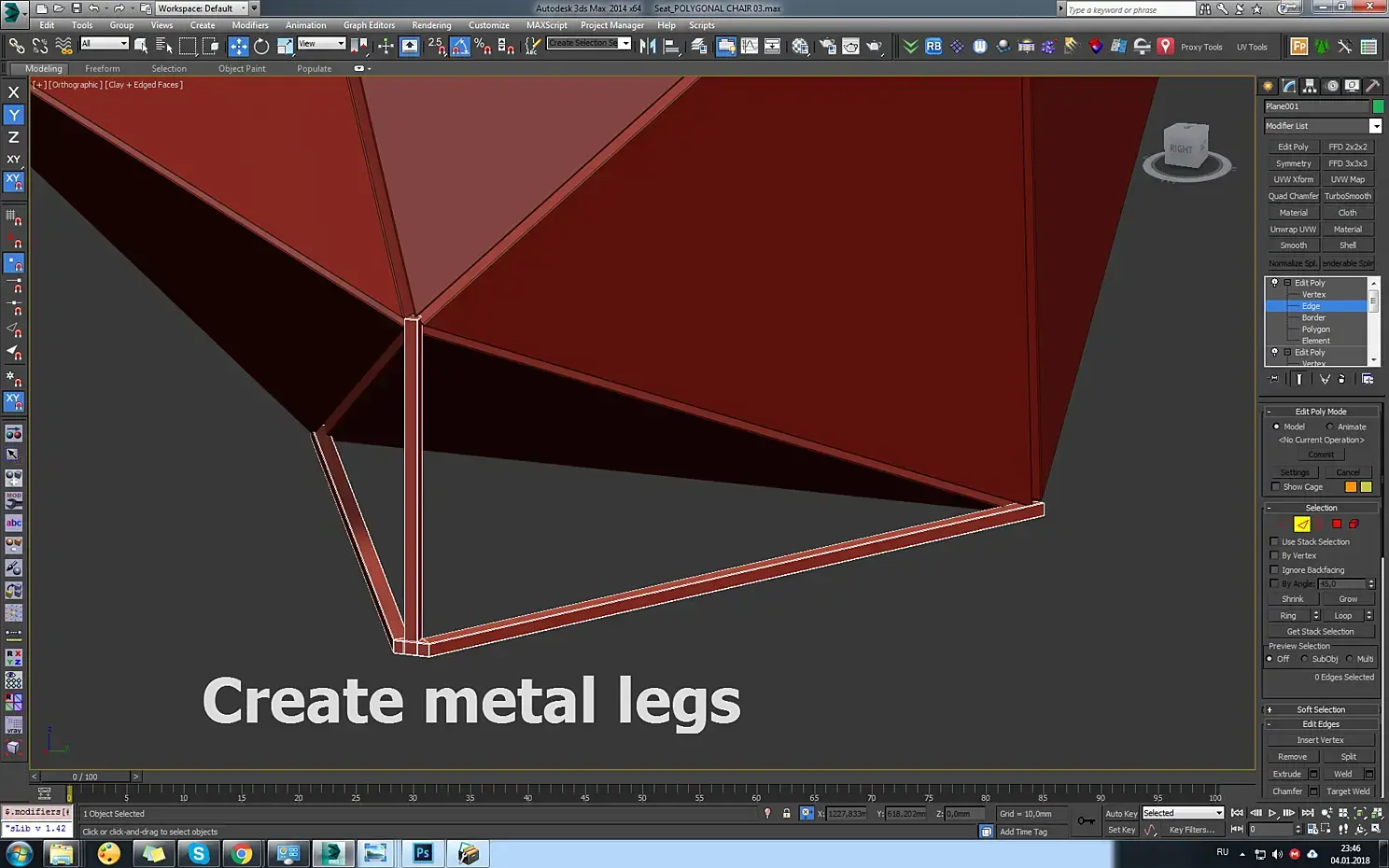Select the Animate radio button

(1330, 427)
